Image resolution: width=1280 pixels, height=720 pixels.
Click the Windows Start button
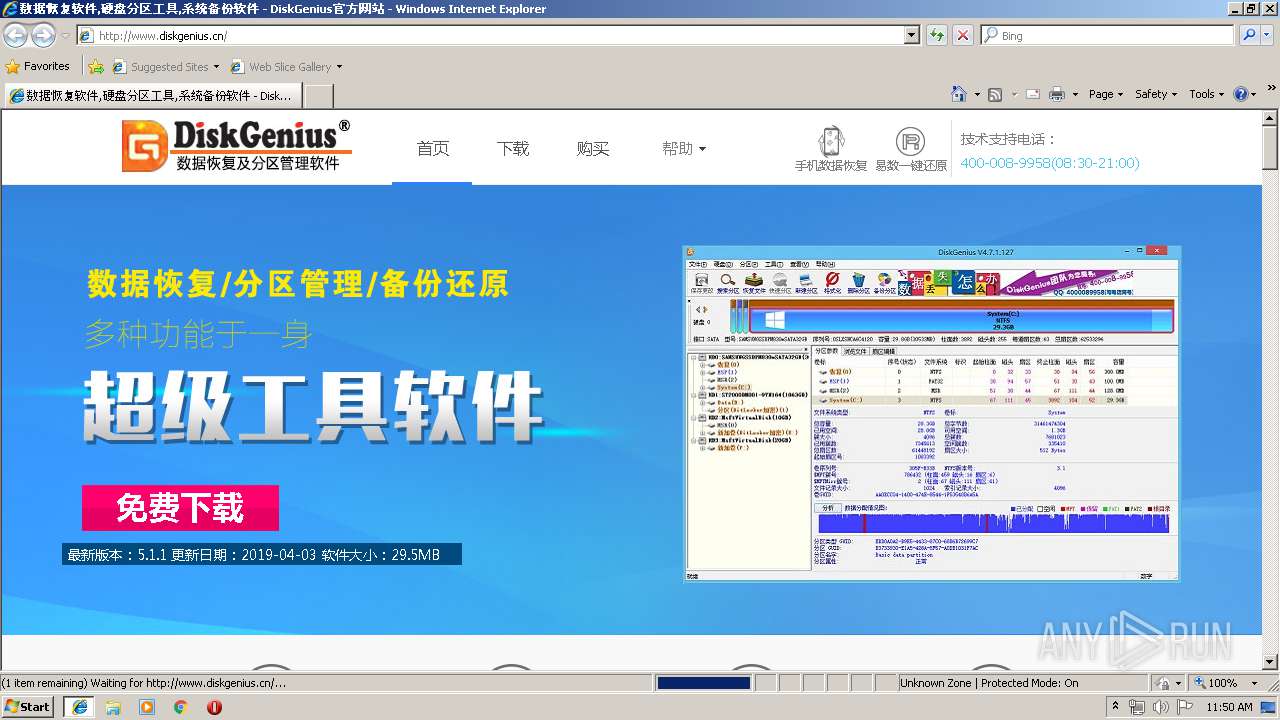coord(28,707)
